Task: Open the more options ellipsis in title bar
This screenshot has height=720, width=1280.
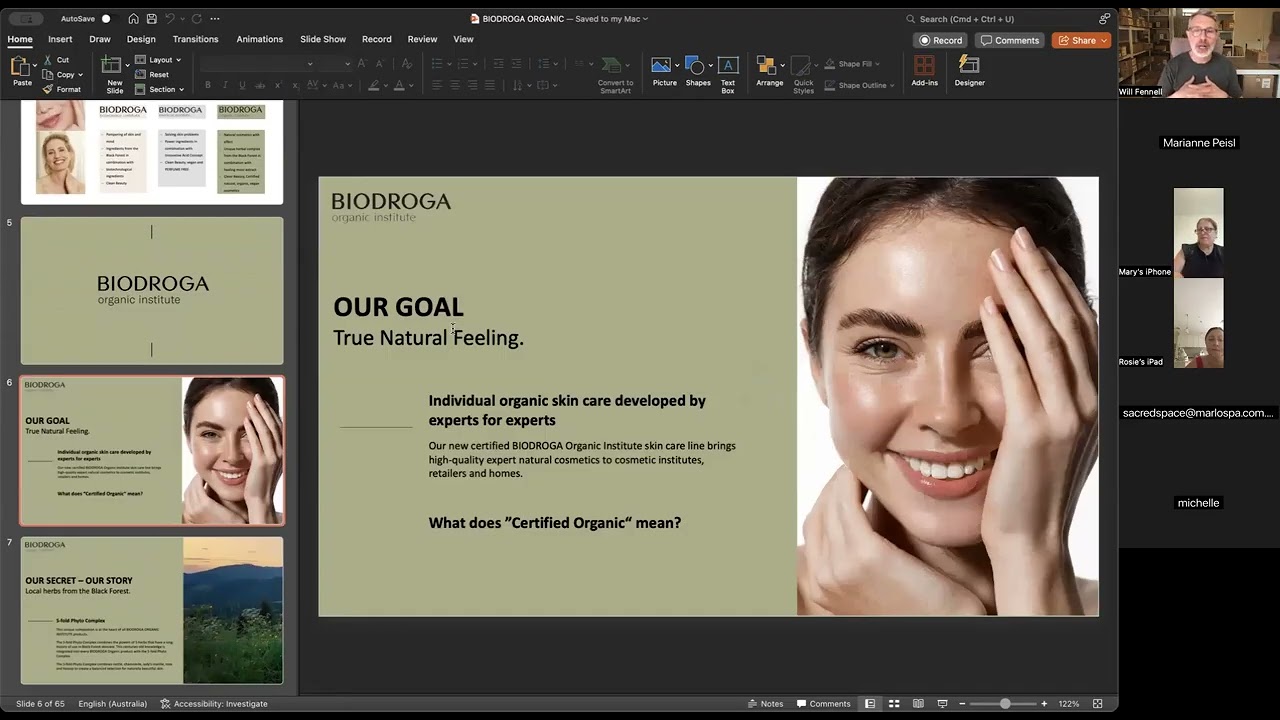Action: tap(215, 18)
